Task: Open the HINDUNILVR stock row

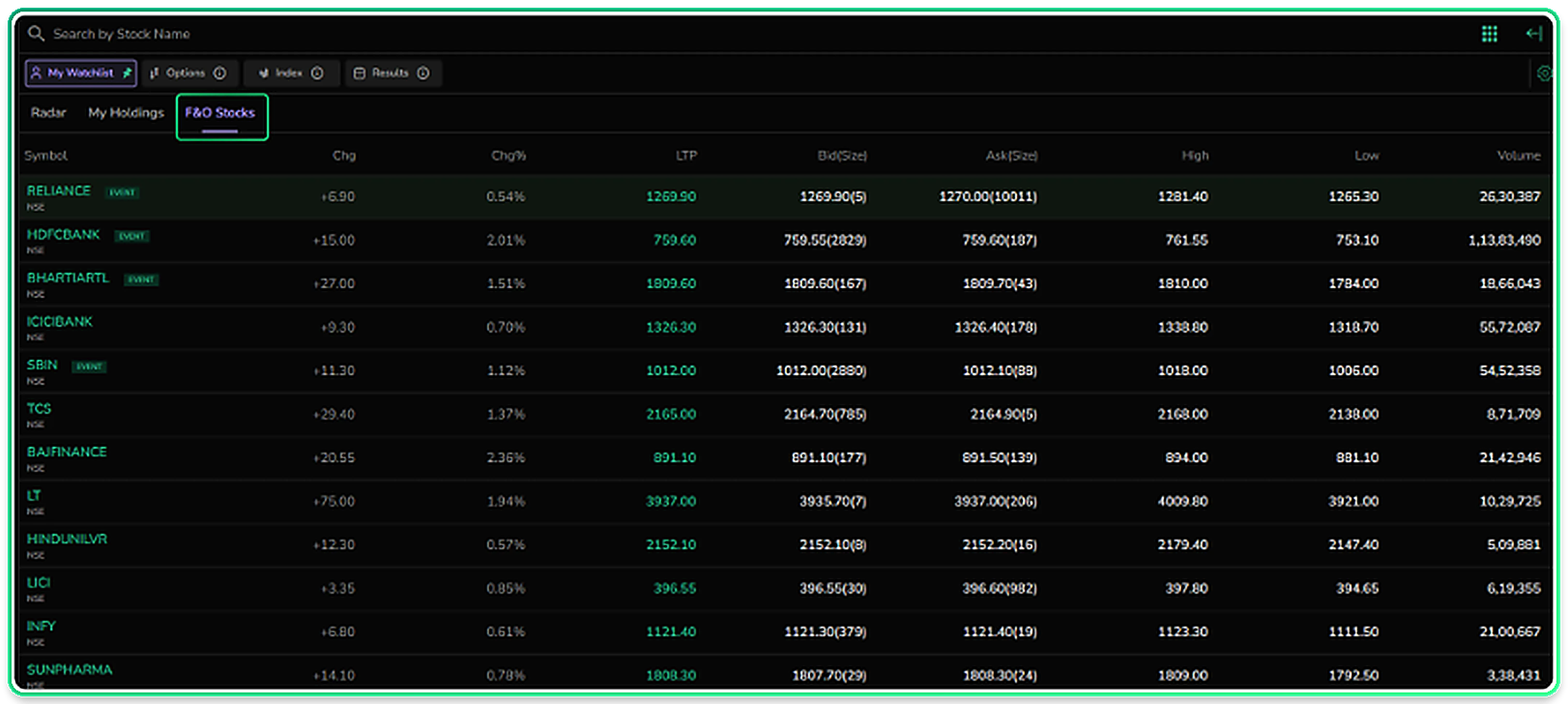Action: pos(784,545)
